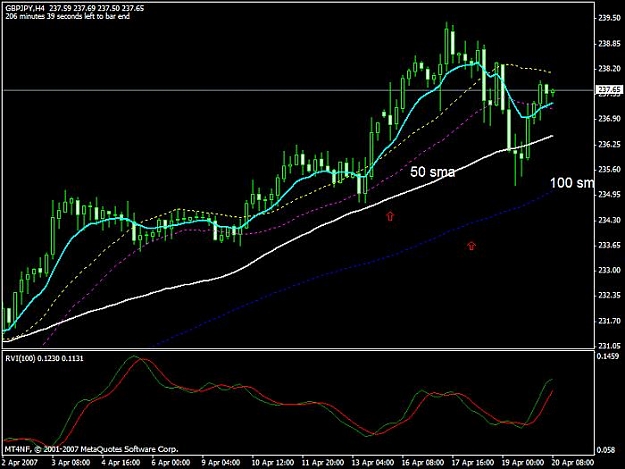Click the current price tag 237.65
The image size is (625, 469).
[609, 90]
